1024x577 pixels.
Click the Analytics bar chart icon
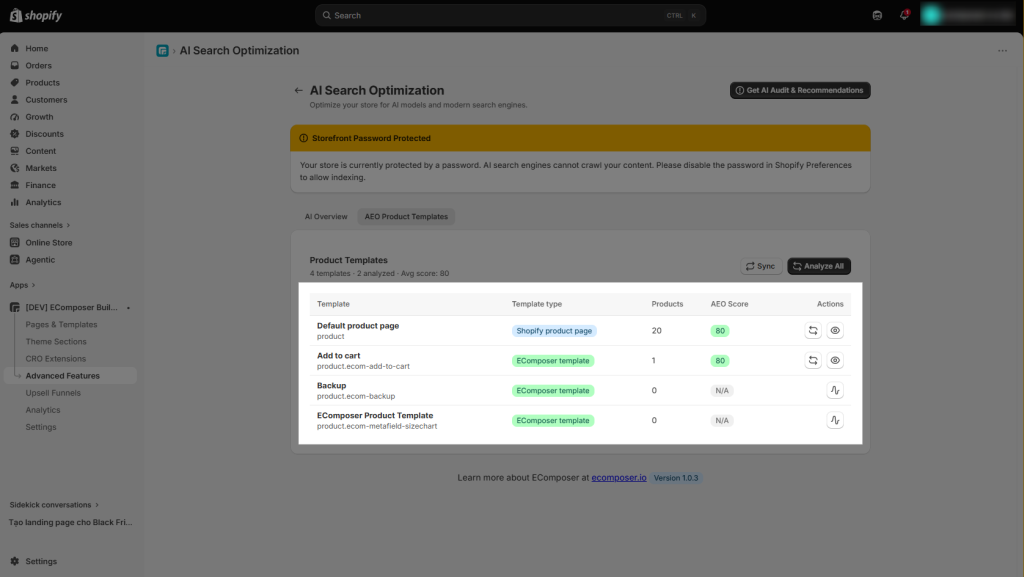pyautogui.click(x=14, y=202)
